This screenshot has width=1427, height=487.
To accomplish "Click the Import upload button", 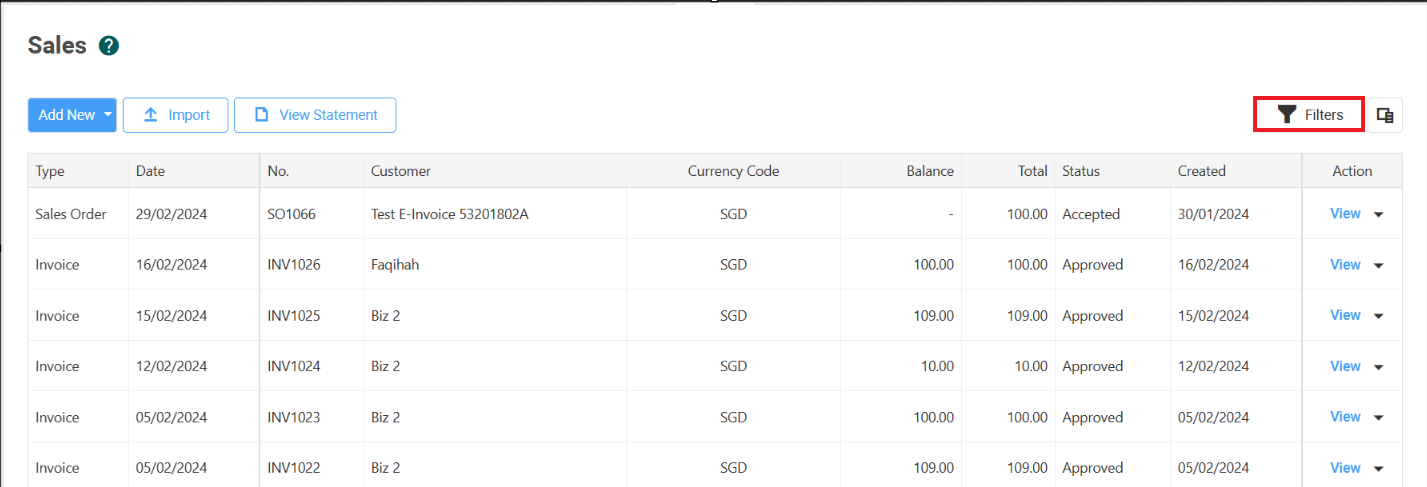I will coord(176,115).
